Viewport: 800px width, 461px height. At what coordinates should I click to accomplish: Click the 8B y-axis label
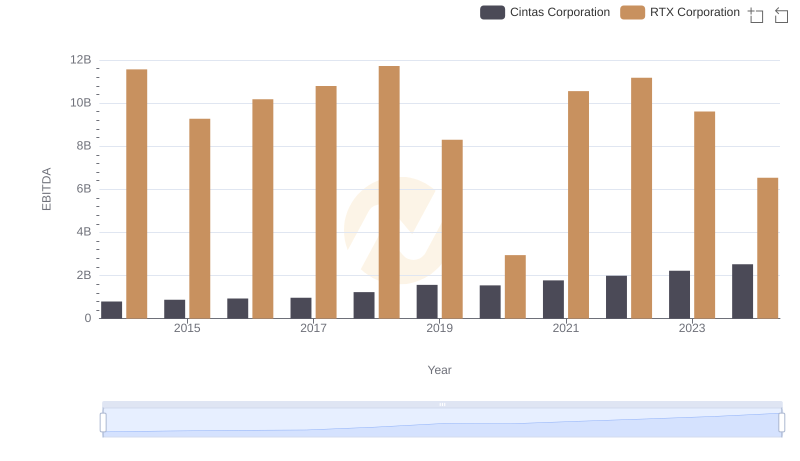(x=84, y=146)
